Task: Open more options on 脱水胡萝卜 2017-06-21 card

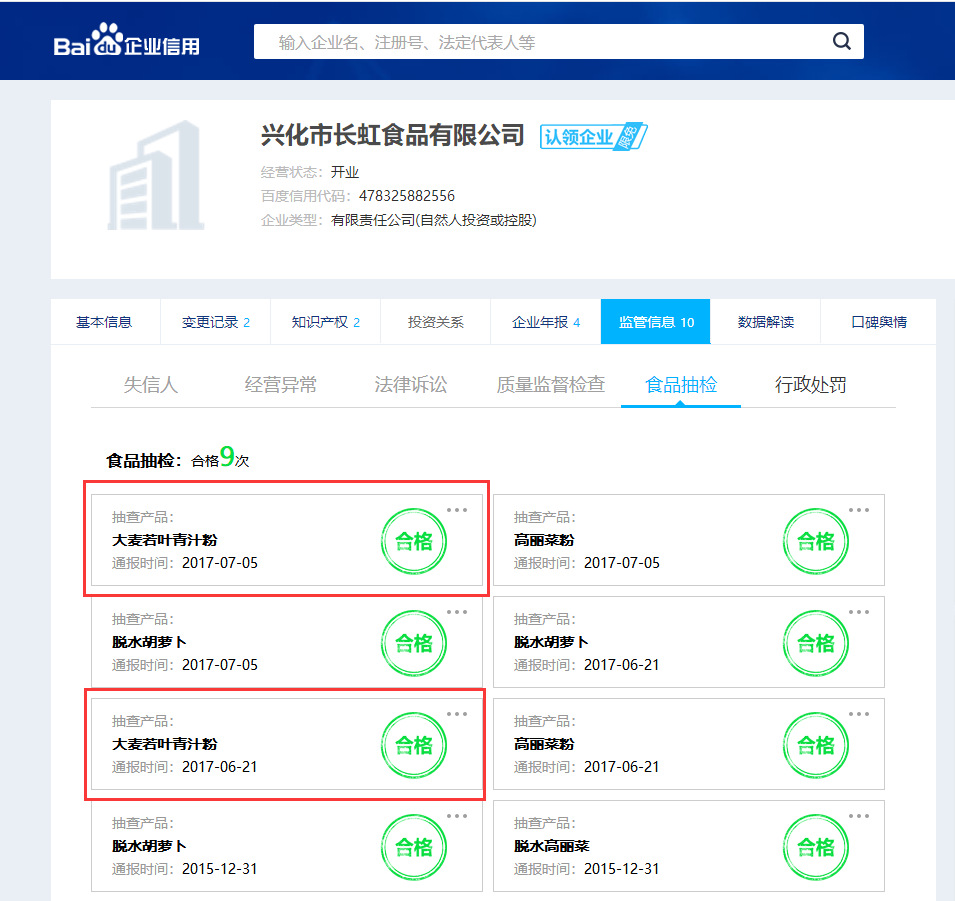Action: pyautogui.click(x=859, y=612)
